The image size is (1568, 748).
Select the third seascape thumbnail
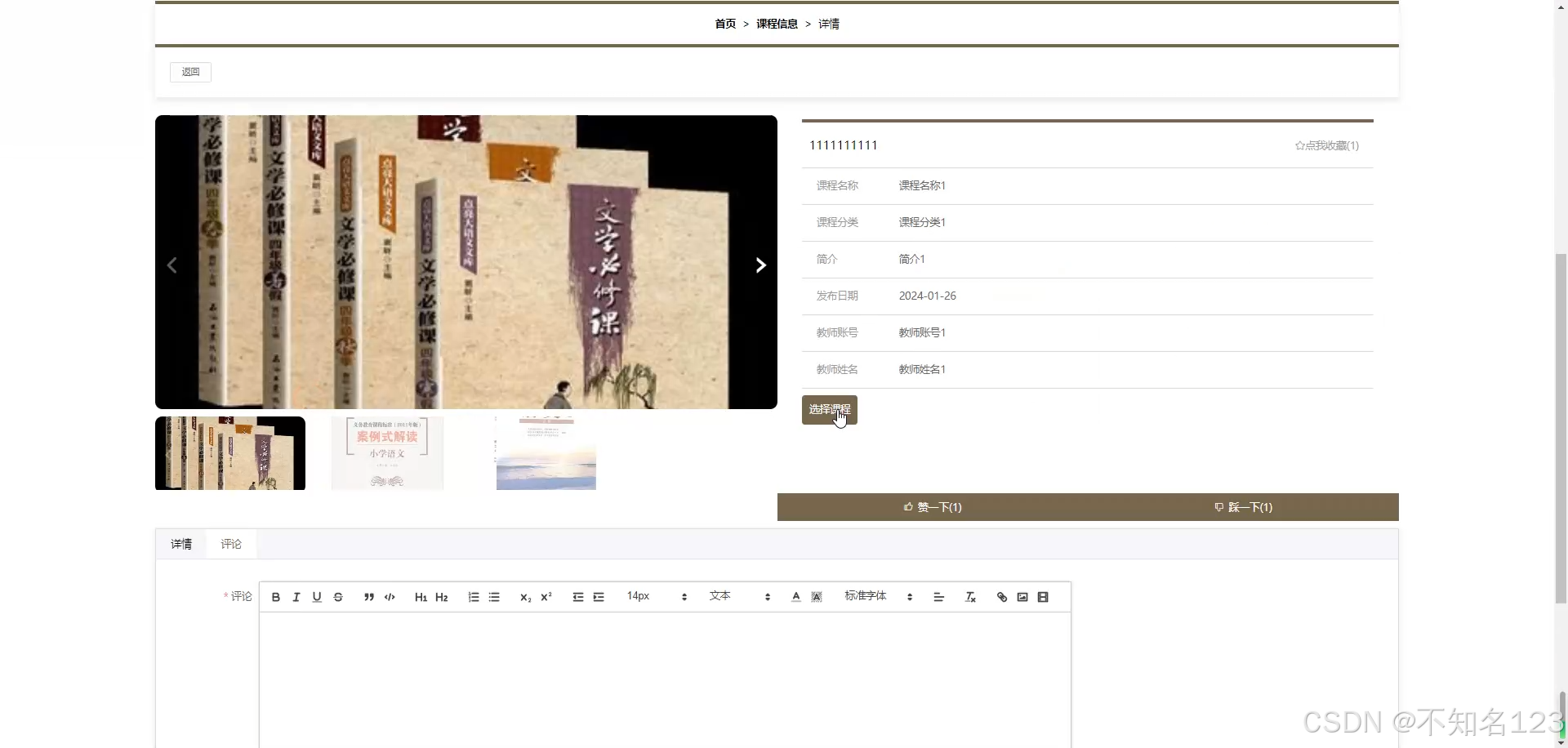[x=546, y=453]
